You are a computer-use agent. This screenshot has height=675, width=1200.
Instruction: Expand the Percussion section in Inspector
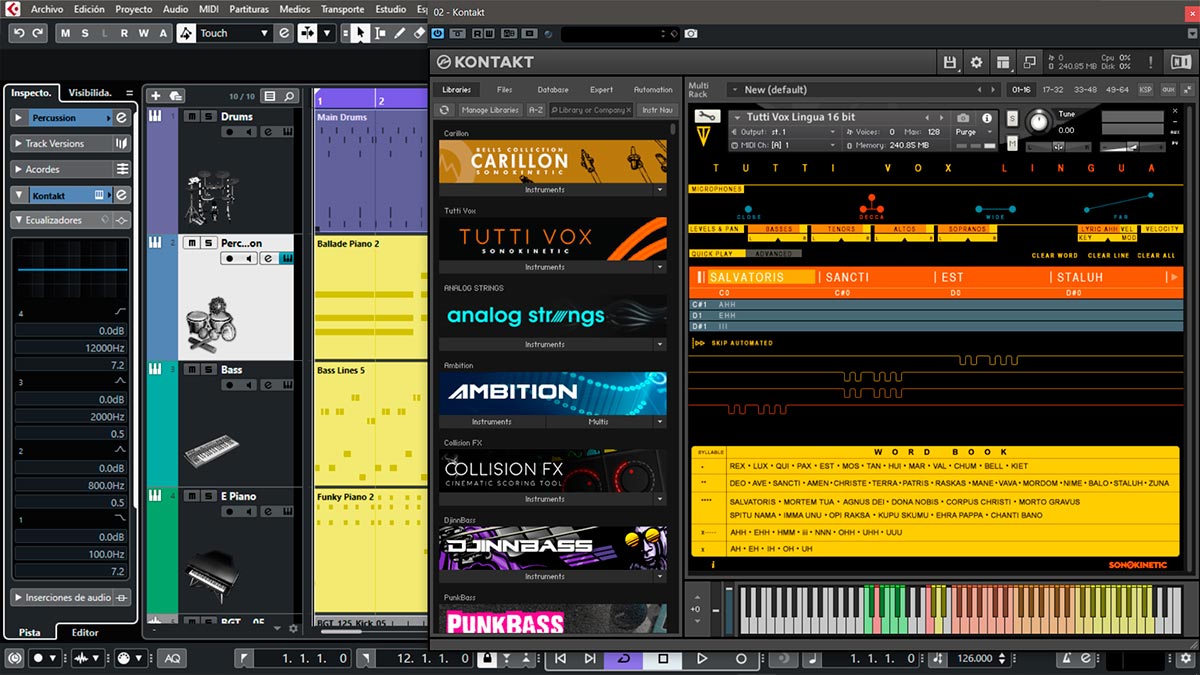coord(19,118)
